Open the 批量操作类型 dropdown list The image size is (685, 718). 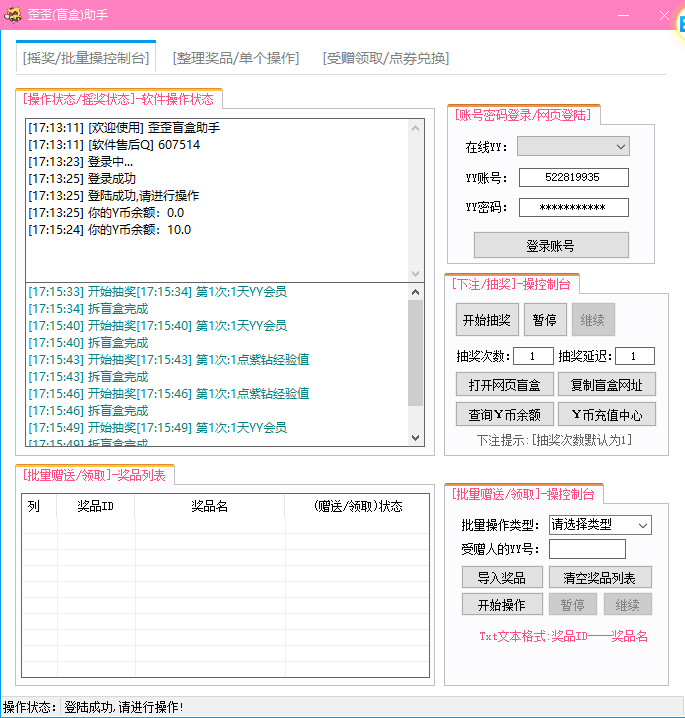point(599,525)
